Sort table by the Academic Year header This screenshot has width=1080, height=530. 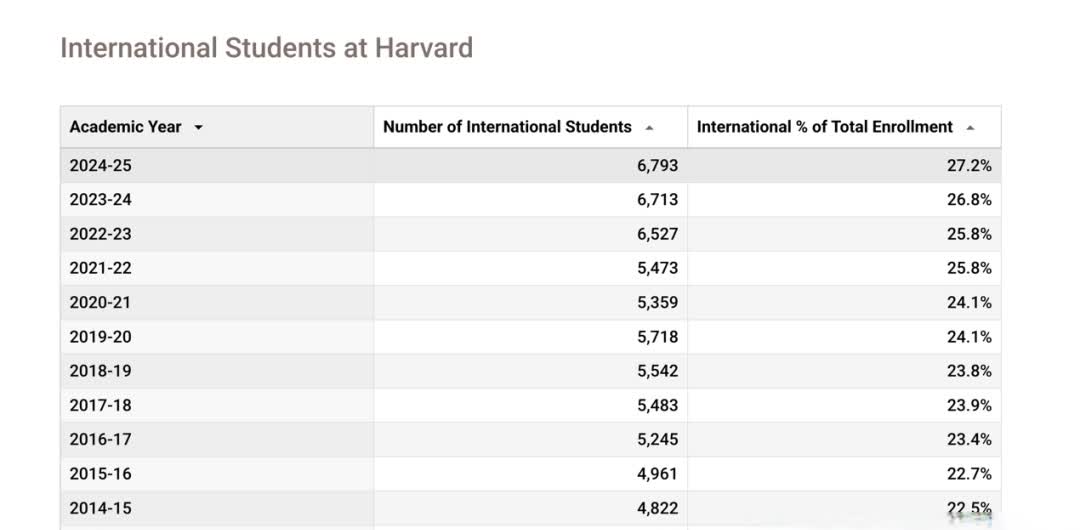tap(125, 127)
